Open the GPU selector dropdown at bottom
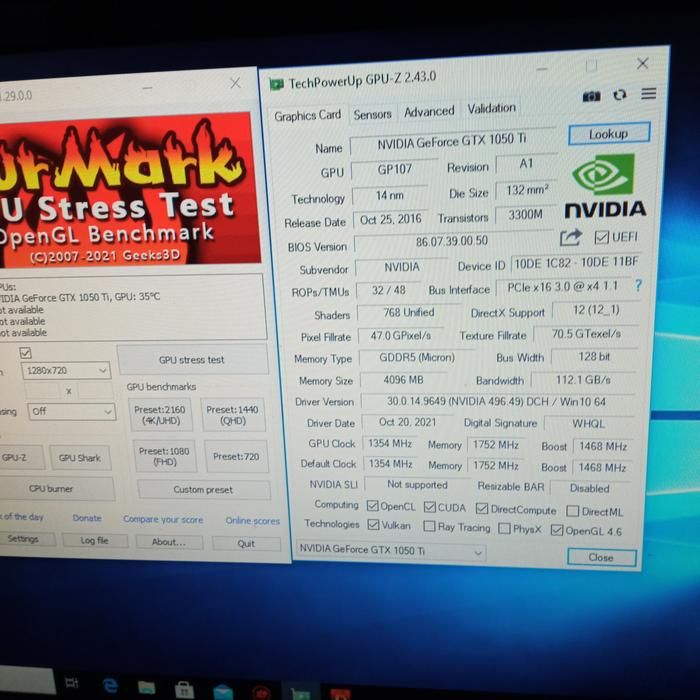The image size is (700, 700). pos(391,550)
